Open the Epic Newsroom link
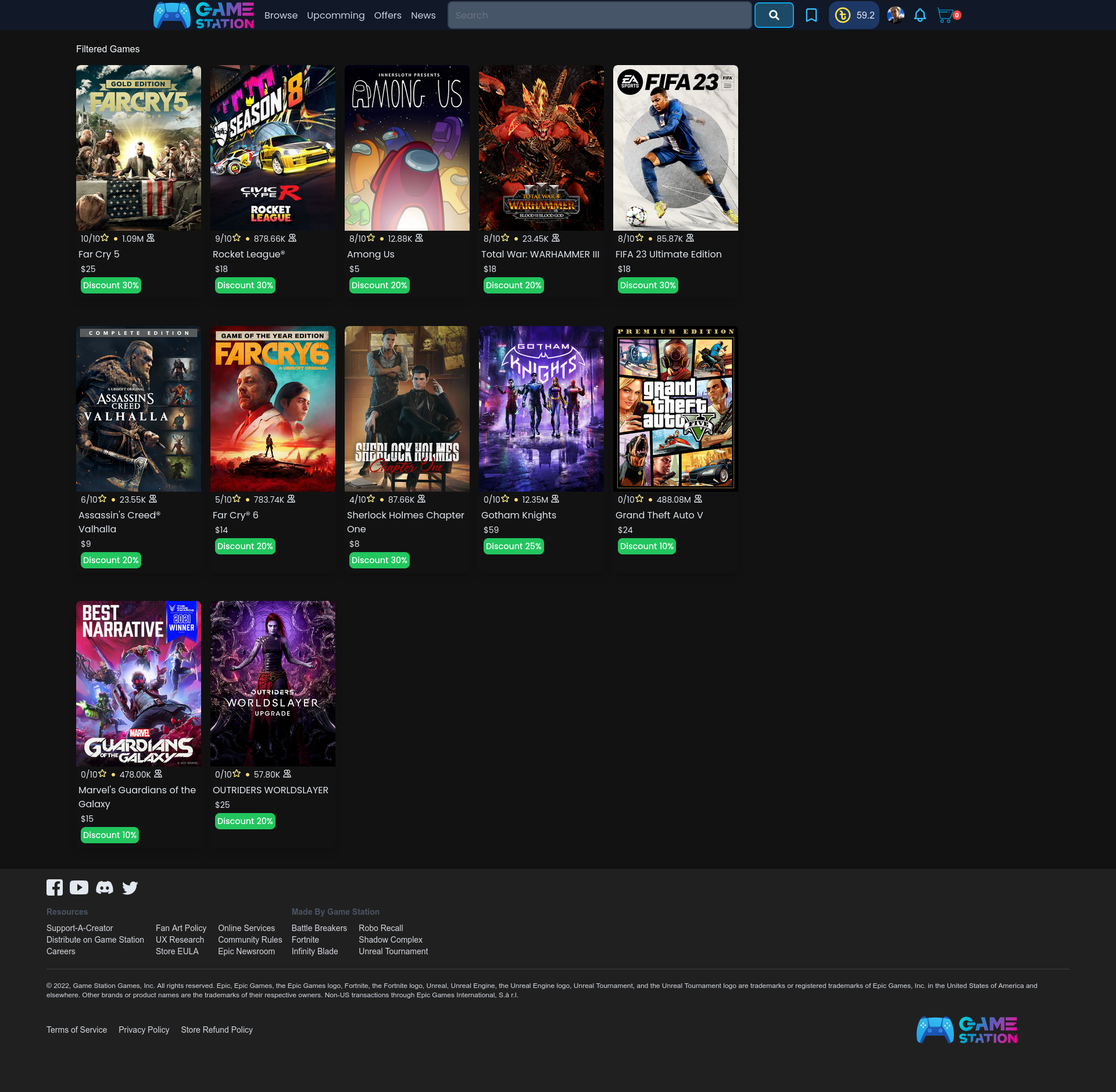Screen dimensions: 1116x1092 click(x=246, y=951)
